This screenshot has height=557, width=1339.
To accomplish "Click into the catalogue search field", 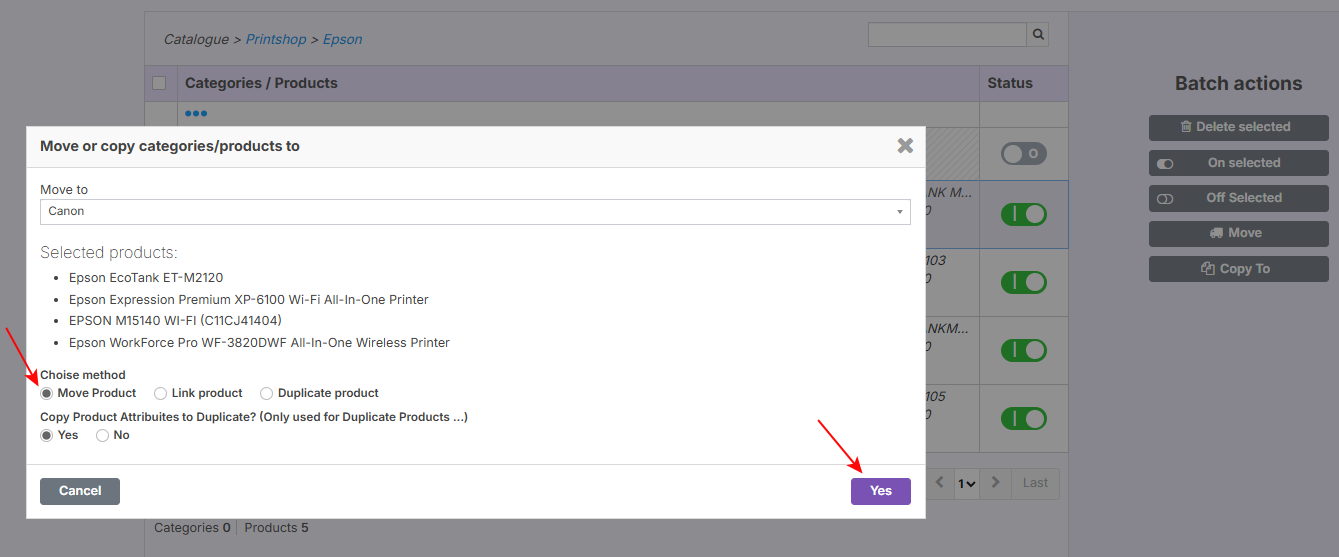I will [947, 35].
